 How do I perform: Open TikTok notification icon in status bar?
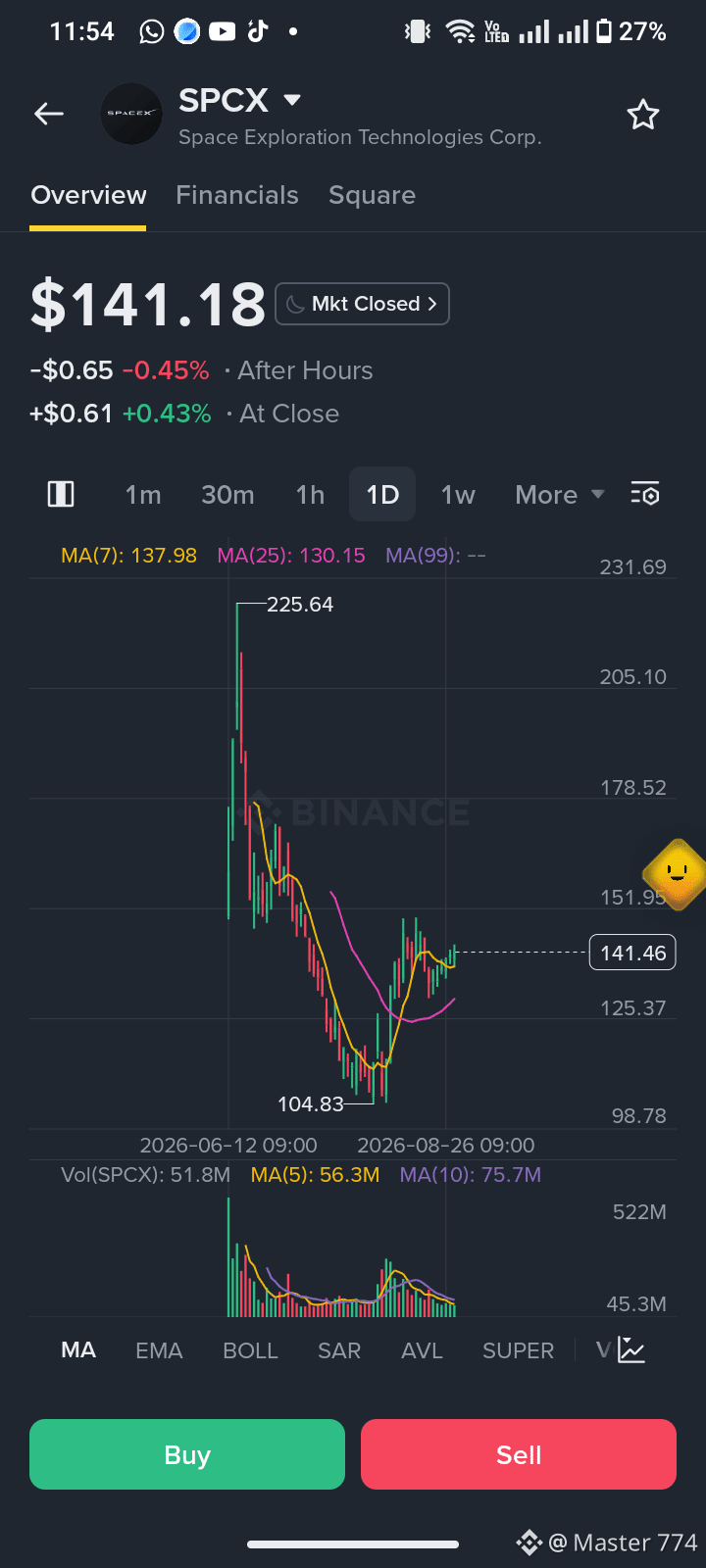click(x=258, y=31)
